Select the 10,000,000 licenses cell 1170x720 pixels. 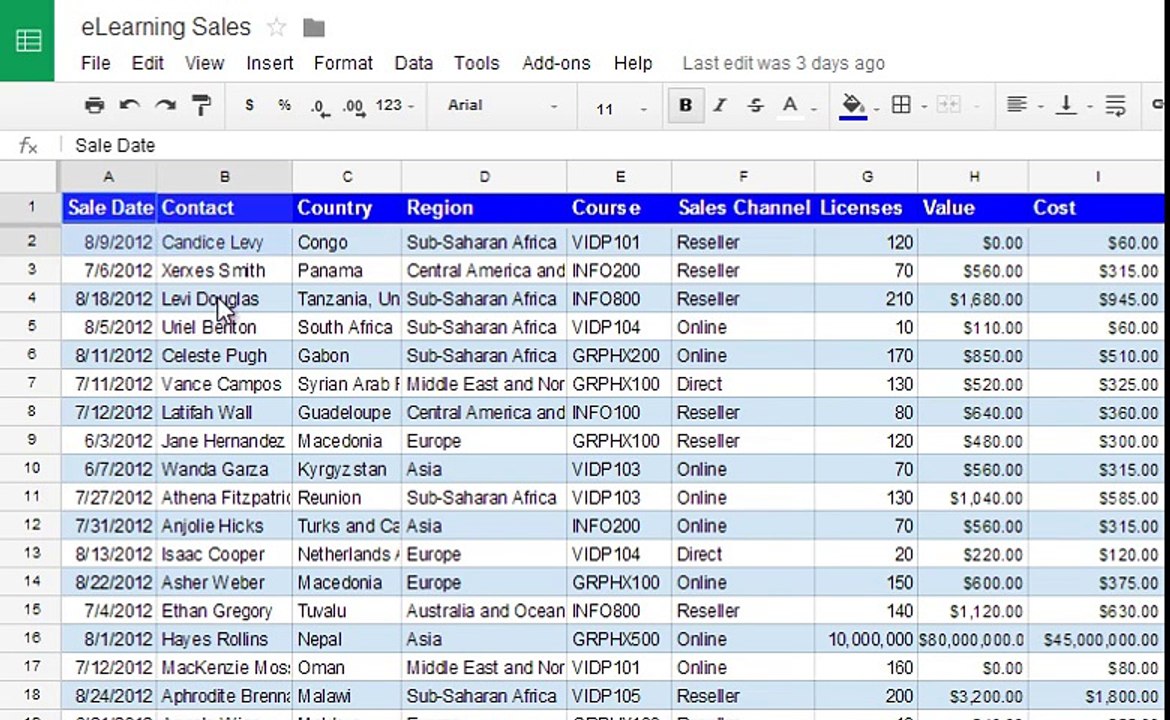pos(866,639)
